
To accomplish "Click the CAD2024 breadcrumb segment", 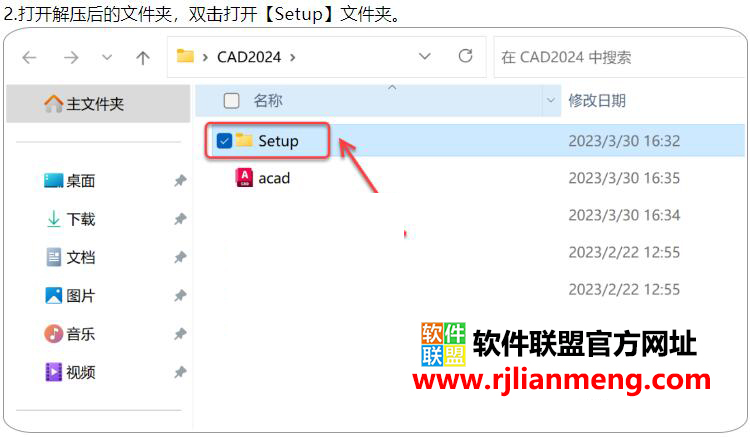I will [249, 57].
